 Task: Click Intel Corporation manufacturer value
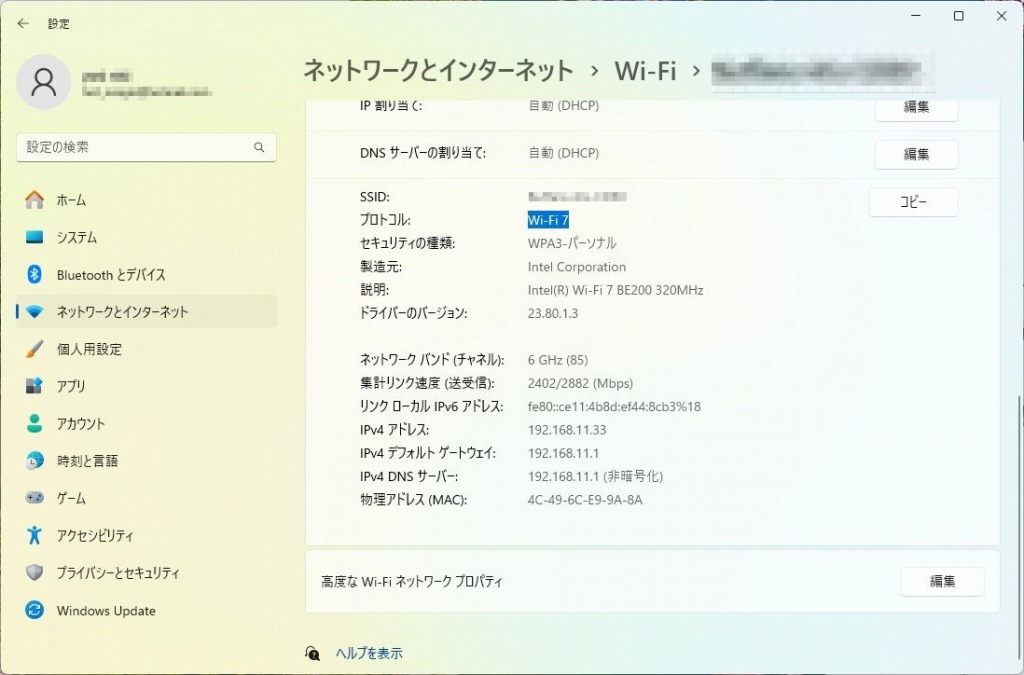click(577, 267)
